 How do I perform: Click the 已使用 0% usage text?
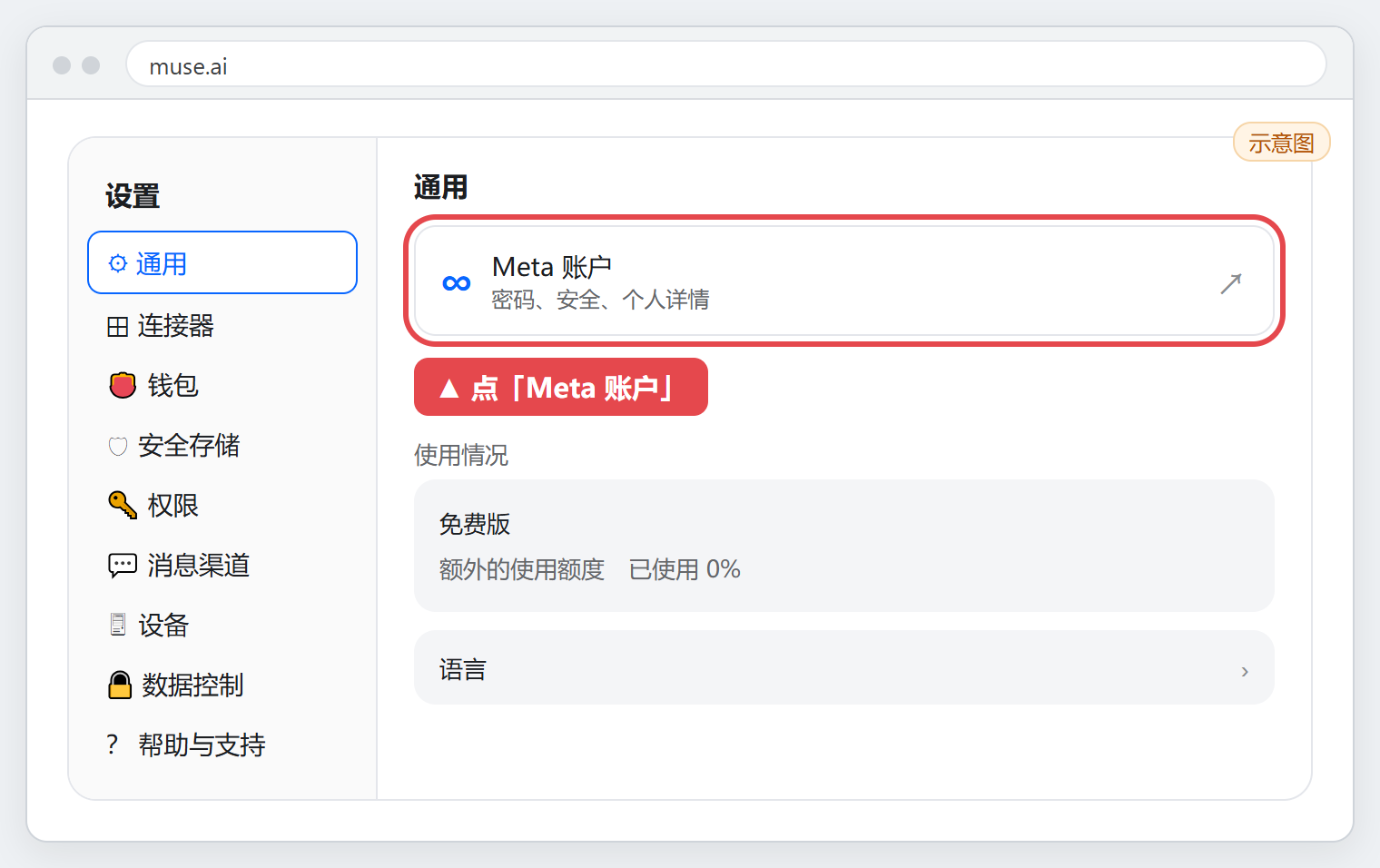pyautogui.click(x=685, y=569)
